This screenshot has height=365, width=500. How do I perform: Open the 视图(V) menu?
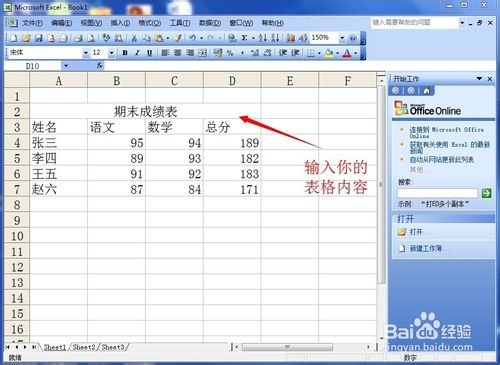91,23
